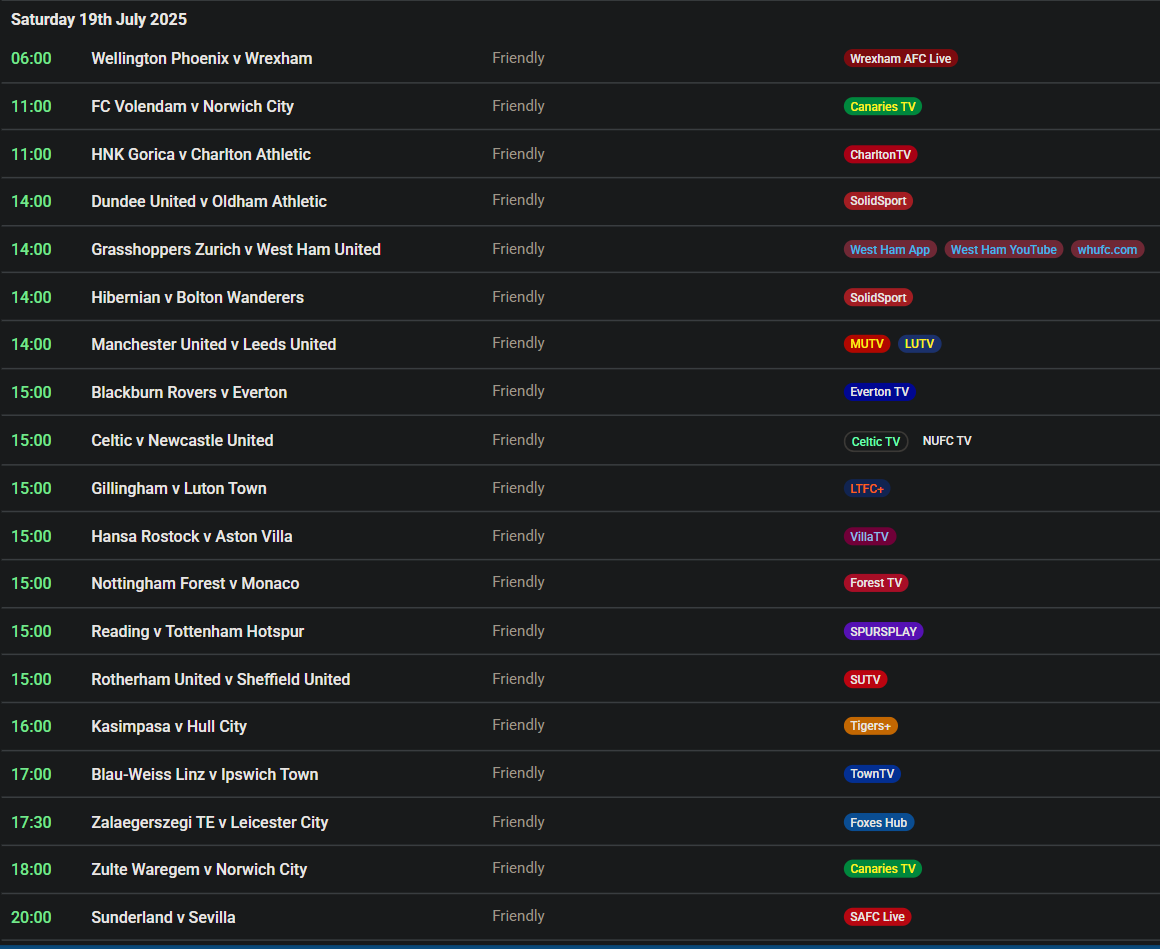Viewport: 1160px width, 949px height.
Task: Click the Foxes Hub badge
Action: pyautogui.click(x=879, y=823)
